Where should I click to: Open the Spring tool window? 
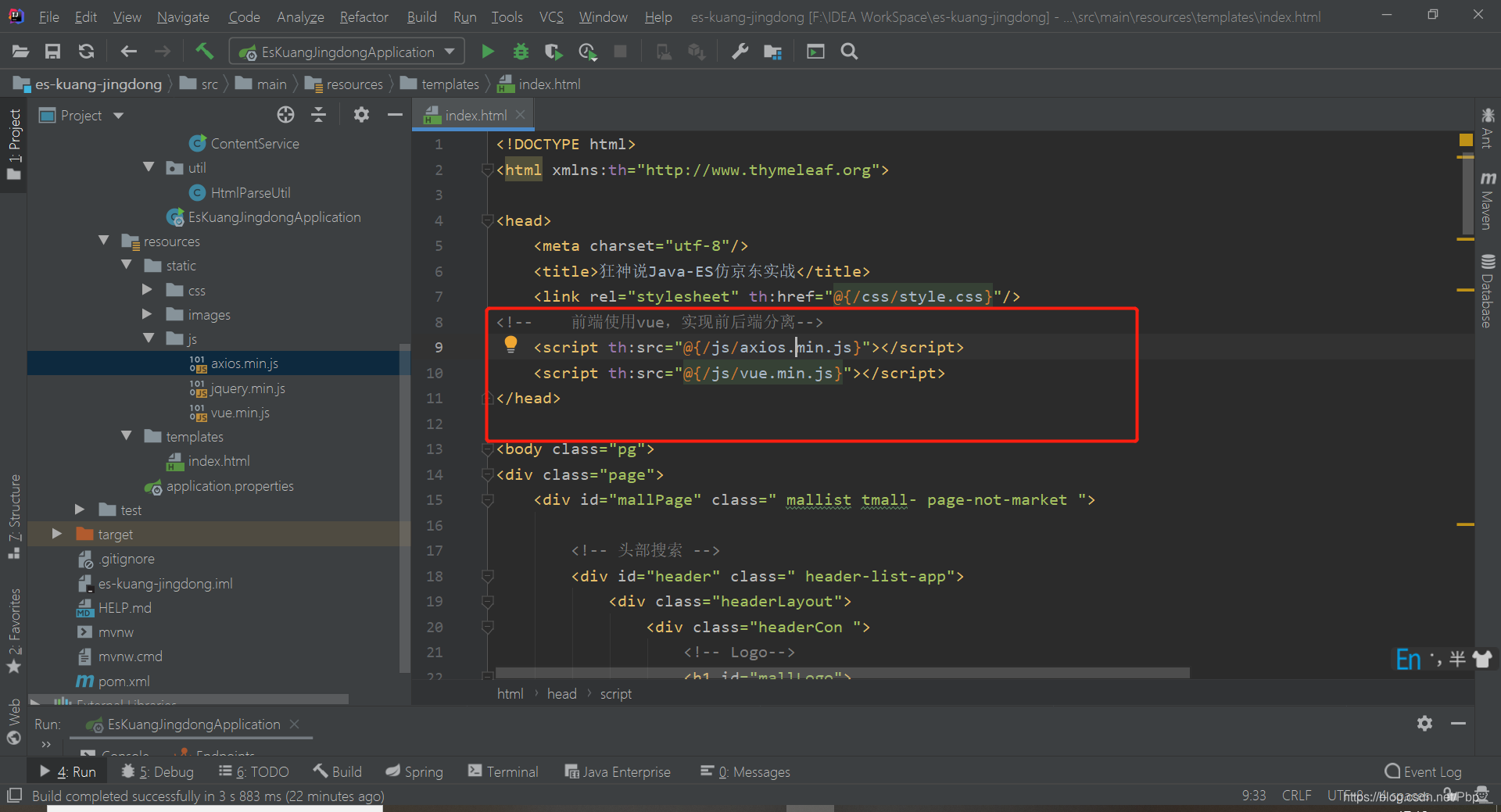coord(414,771)
